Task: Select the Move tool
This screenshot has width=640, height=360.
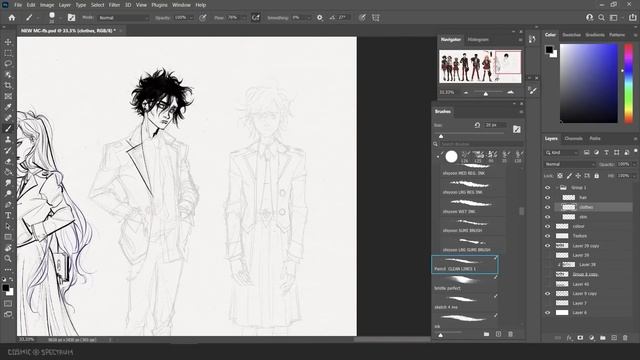Action: click(x=8, y=42)
